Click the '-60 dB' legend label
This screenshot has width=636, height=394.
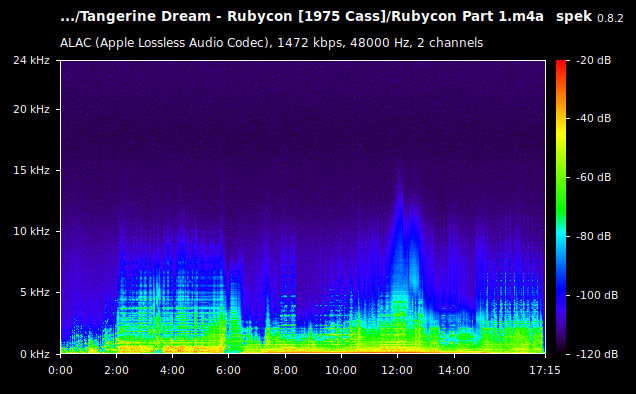(x=593, y=177)
